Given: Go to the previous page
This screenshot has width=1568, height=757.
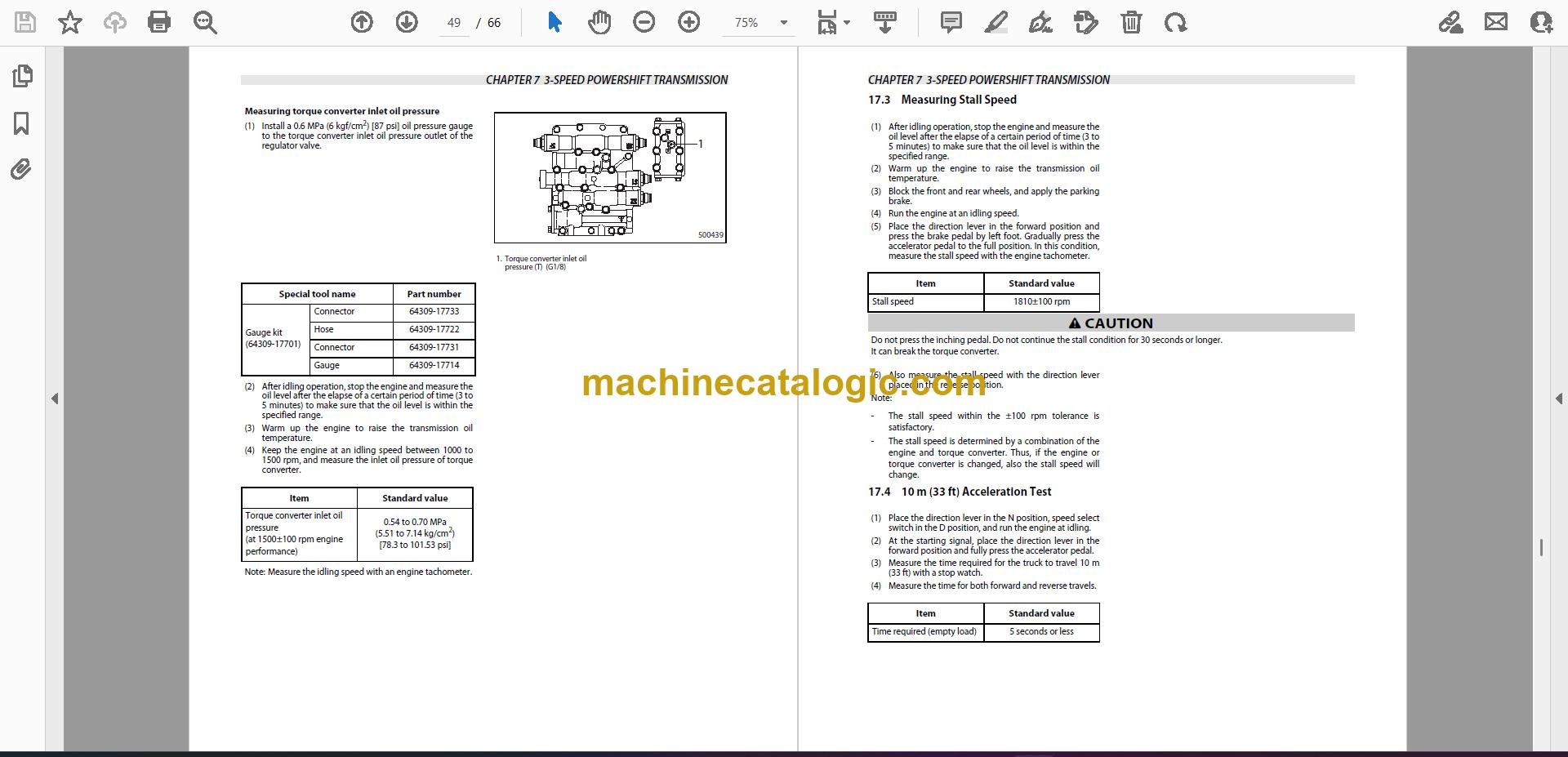Looking at the screenshot, I should (362, 22).
